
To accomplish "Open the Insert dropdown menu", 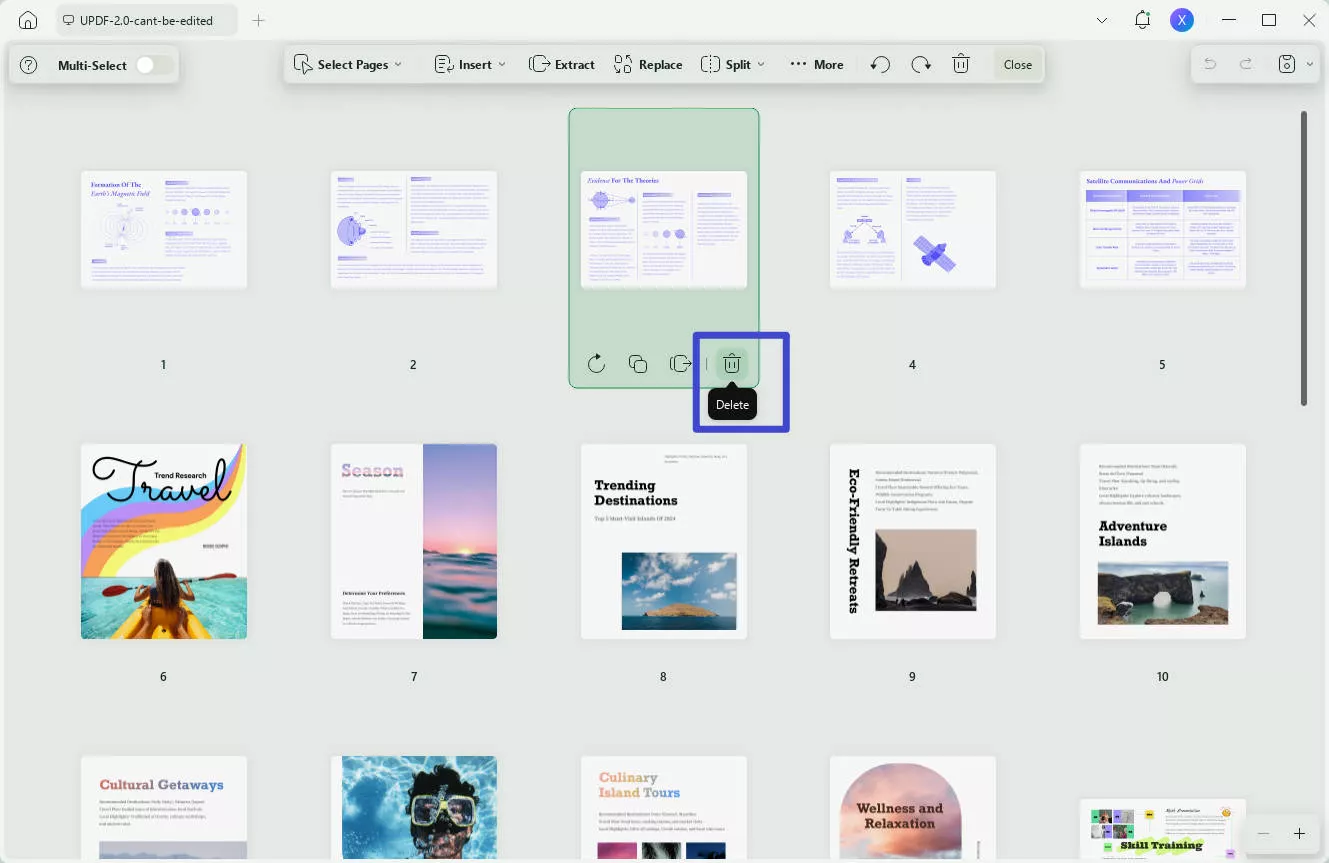I will (x=470, y=65).
